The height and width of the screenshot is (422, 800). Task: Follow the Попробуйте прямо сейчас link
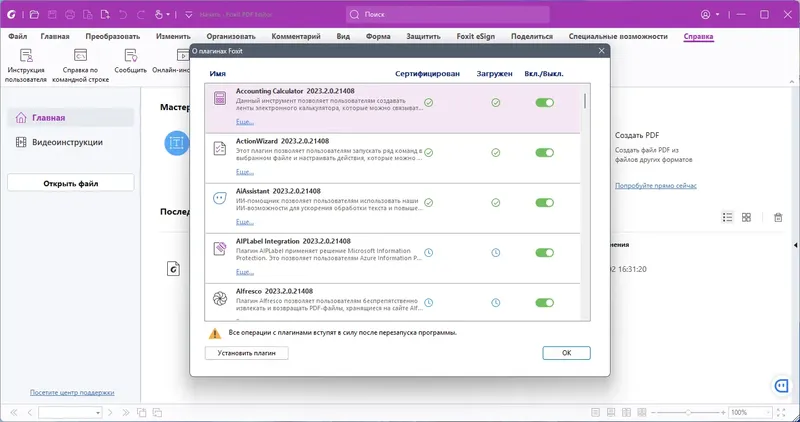click(656, 186)
